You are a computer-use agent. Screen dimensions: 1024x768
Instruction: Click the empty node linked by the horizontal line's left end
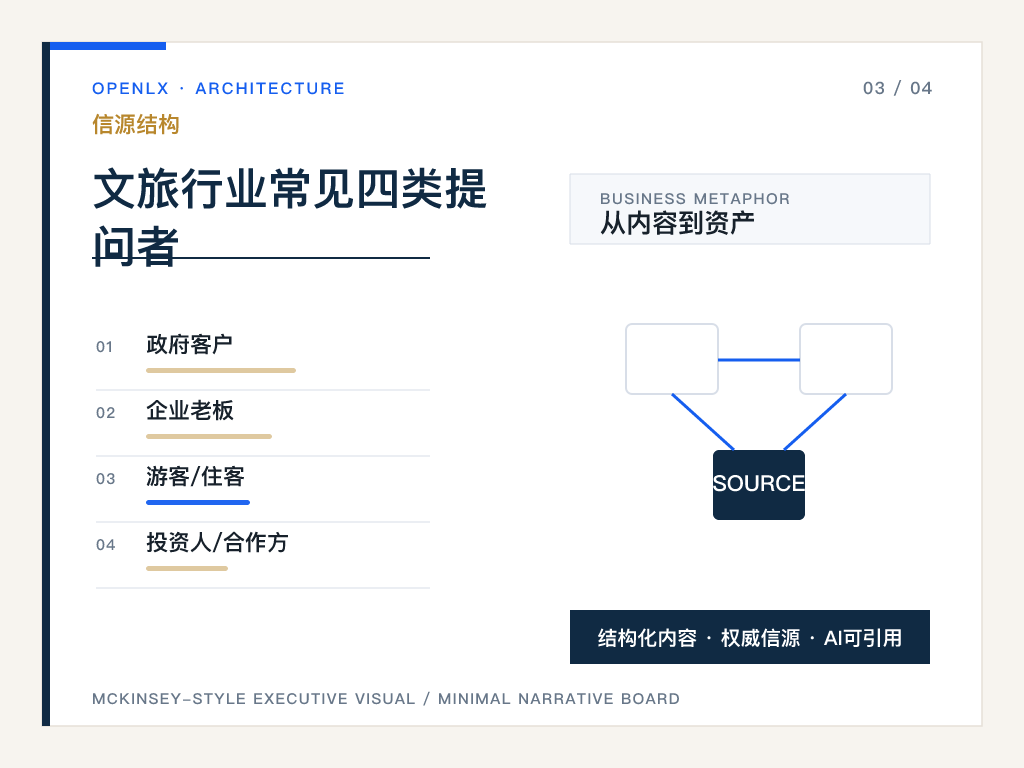click(x=672, y=359)
